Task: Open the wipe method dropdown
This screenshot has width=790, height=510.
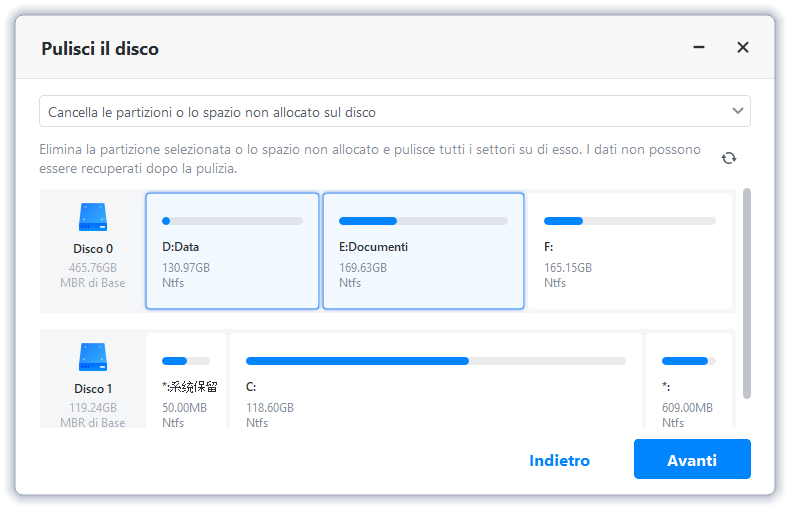Action: click(x=394, y=112)
